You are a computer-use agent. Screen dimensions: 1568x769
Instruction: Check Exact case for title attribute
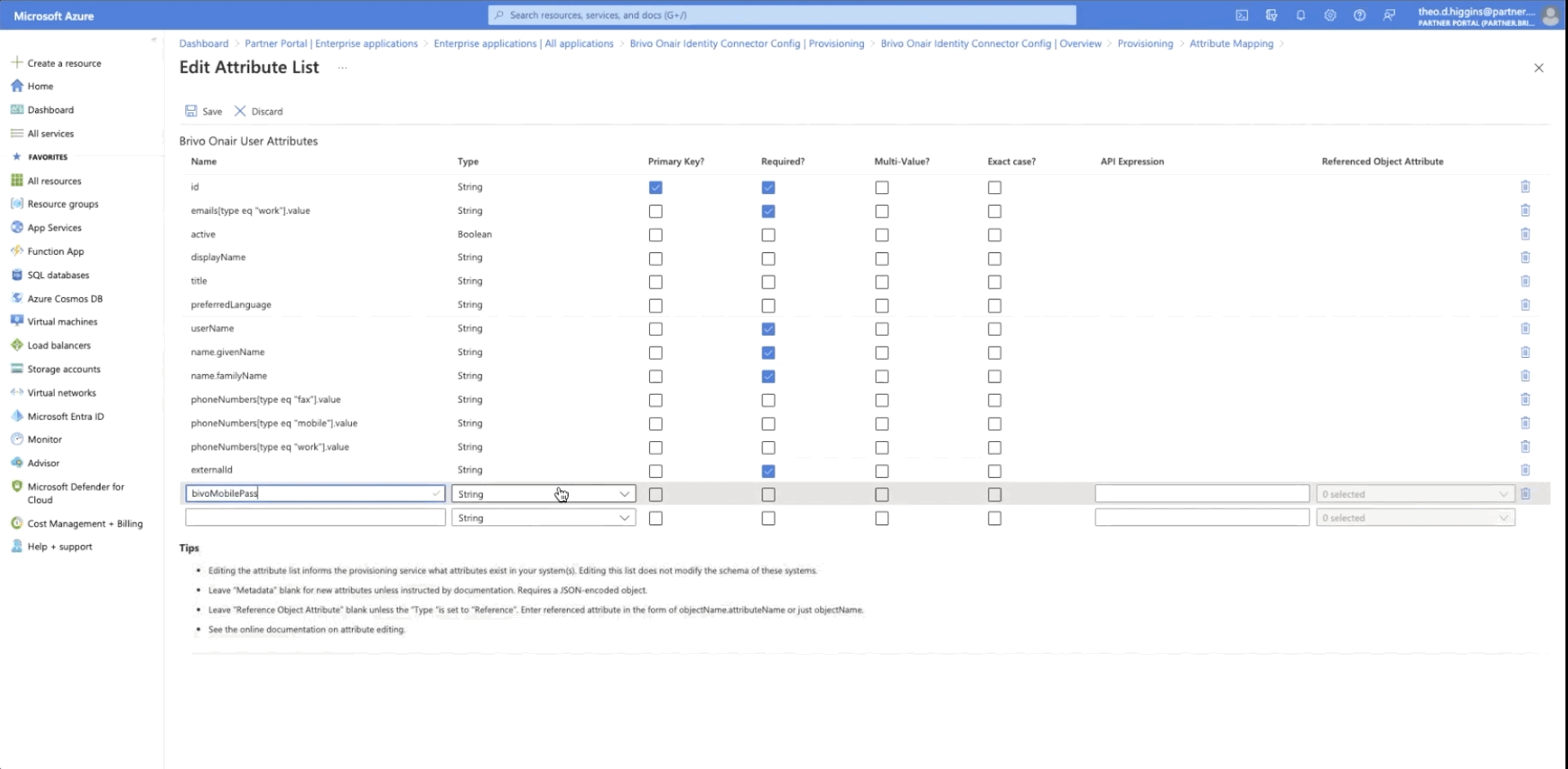(994, 282)
